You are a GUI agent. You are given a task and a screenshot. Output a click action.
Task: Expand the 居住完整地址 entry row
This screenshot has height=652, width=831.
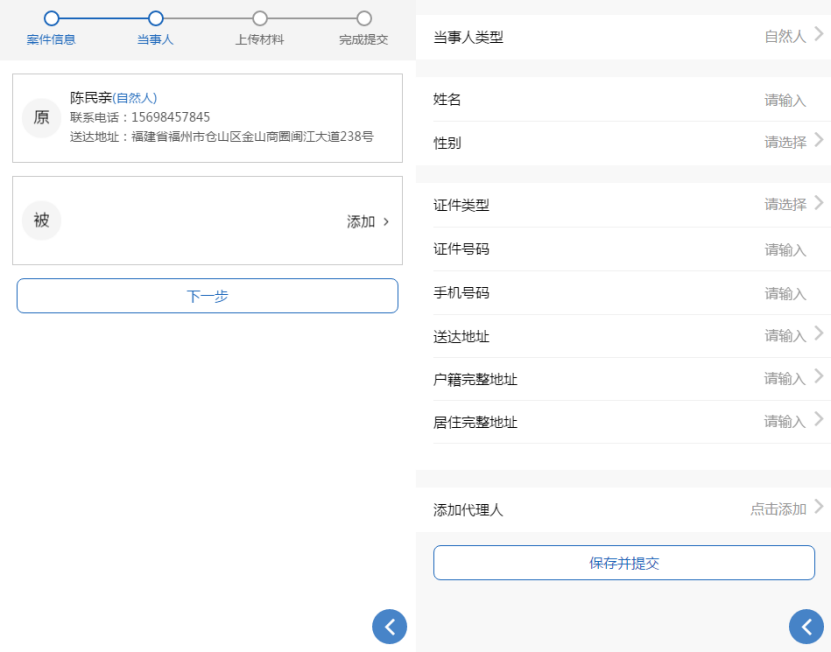(623, 422)
